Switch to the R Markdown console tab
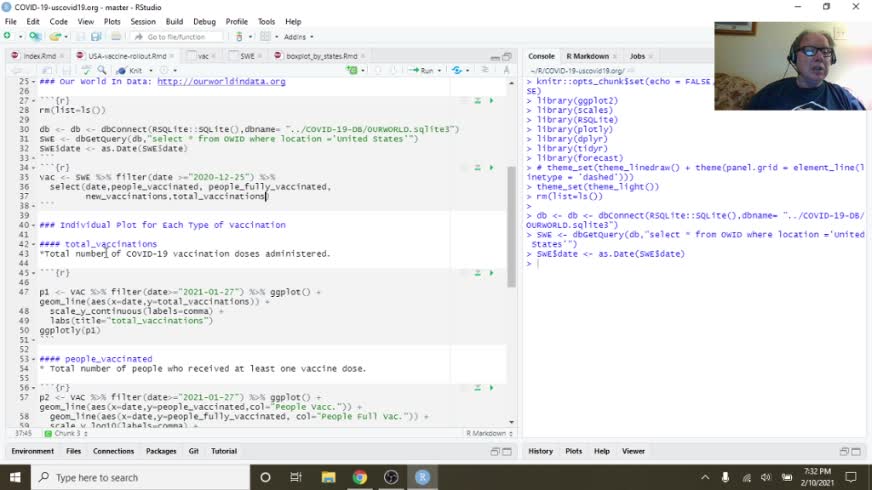 coord(587,56)
